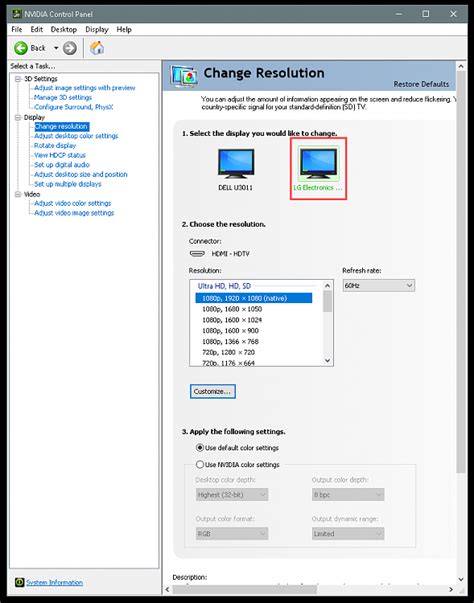Screen dimensions: 474x603
Task: Click horizontal scrollbar right arrow
Action: [x=451, y=589]
